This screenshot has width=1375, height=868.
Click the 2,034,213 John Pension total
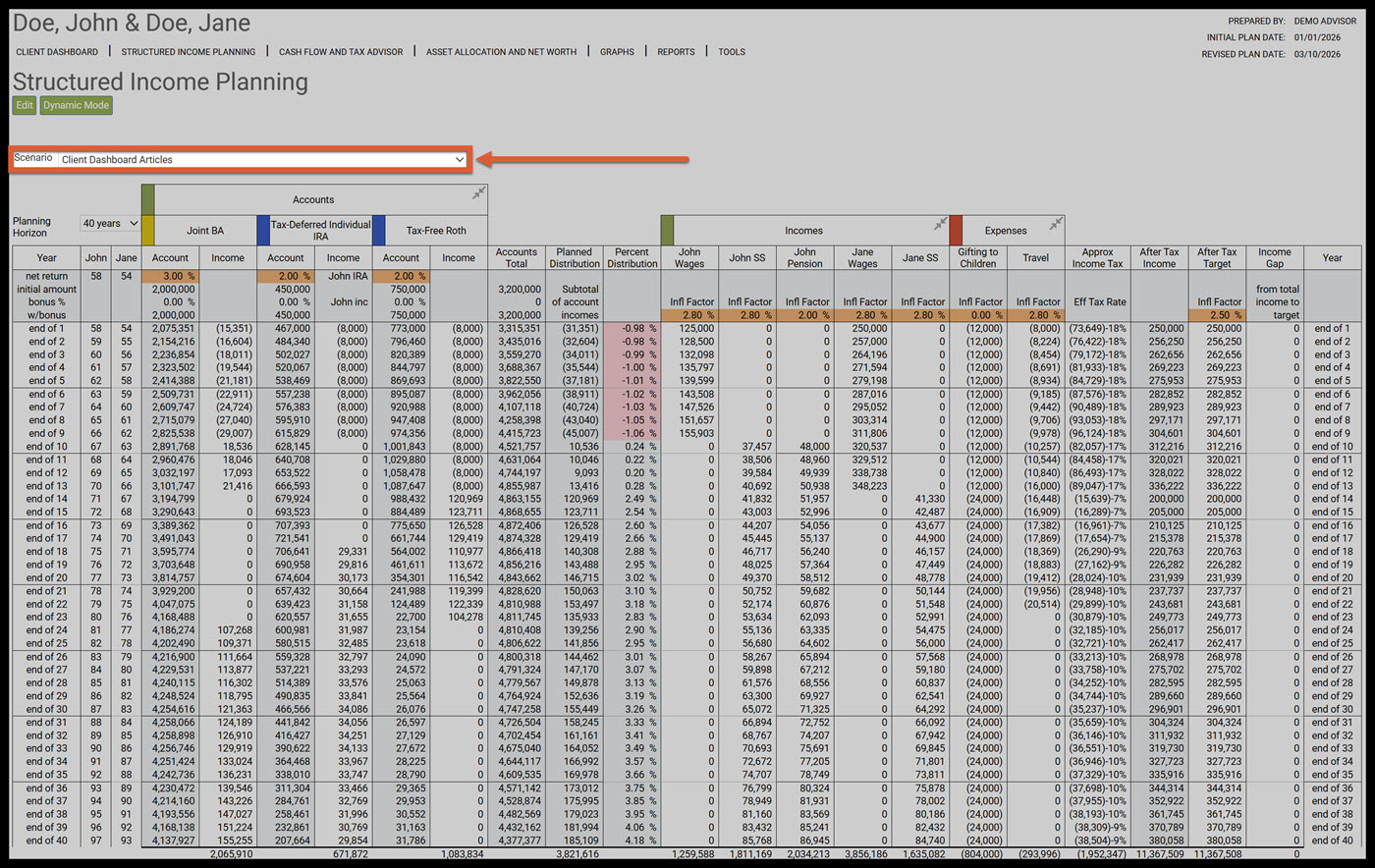coord(808,854)
